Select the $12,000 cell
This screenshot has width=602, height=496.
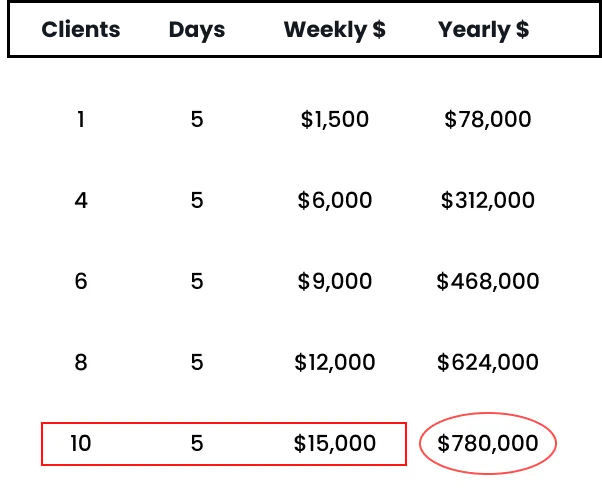(334, 363)
